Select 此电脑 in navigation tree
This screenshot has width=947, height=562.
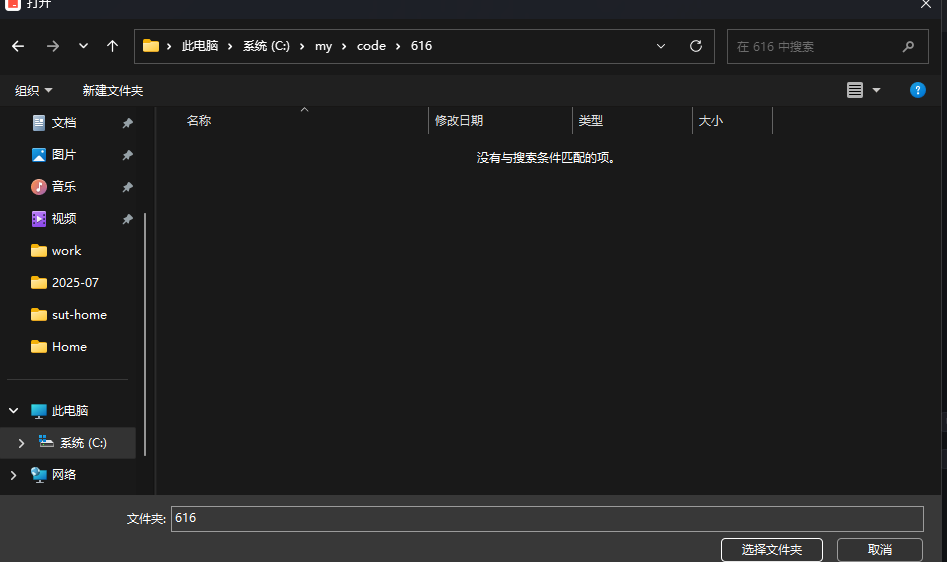70,411
